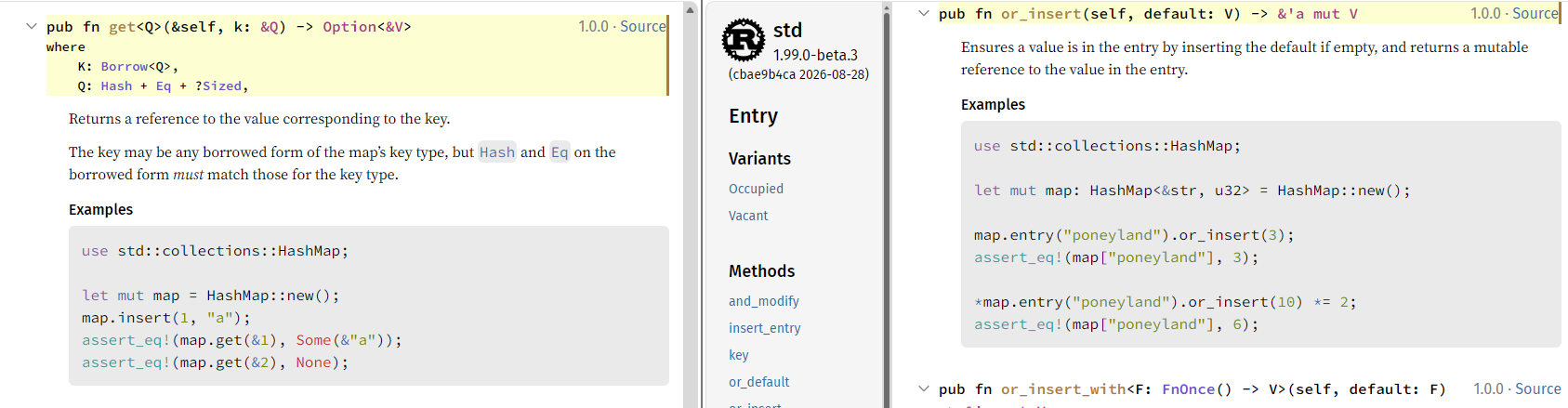
Task: Click or_insert_with function name anchor
Action: [1063, 389]
